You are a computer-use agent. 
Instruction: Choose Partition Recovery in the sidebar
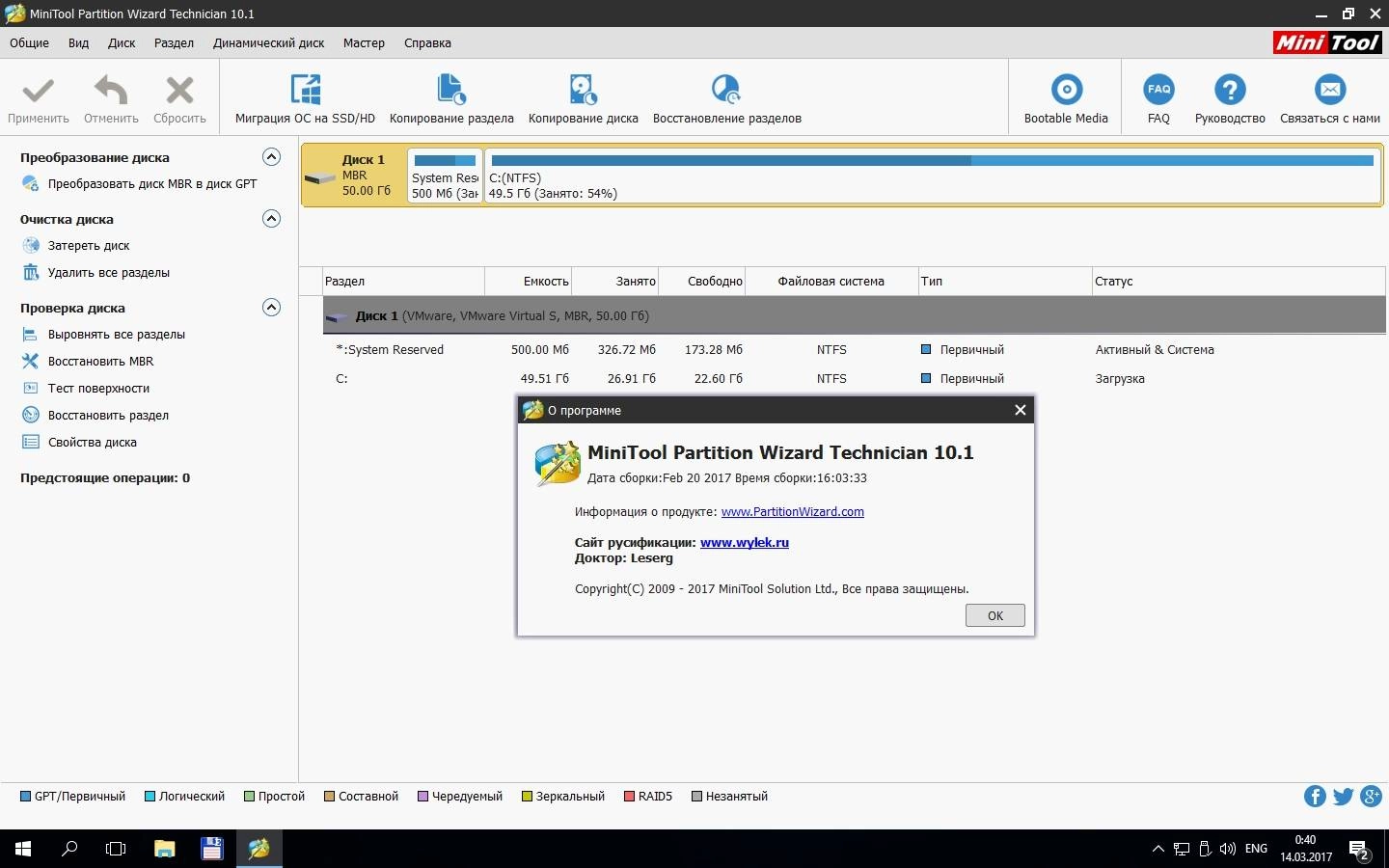tap(108, 415)
